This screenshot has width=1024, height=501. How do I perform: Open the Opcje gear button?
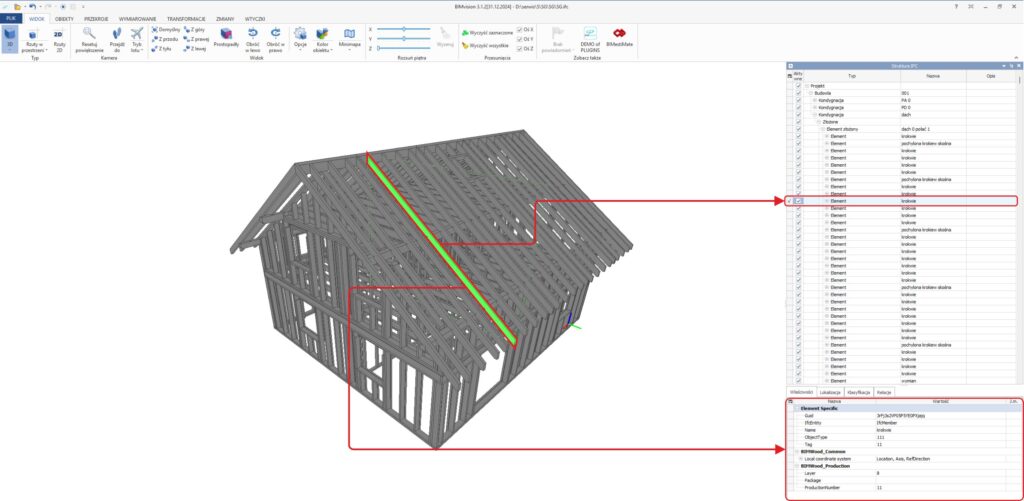click(x=300, y=40)
